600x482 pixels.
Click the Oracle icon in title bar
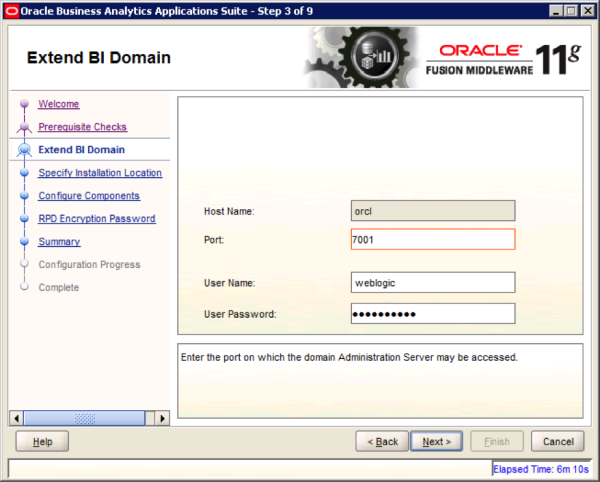tap(12, 10)
